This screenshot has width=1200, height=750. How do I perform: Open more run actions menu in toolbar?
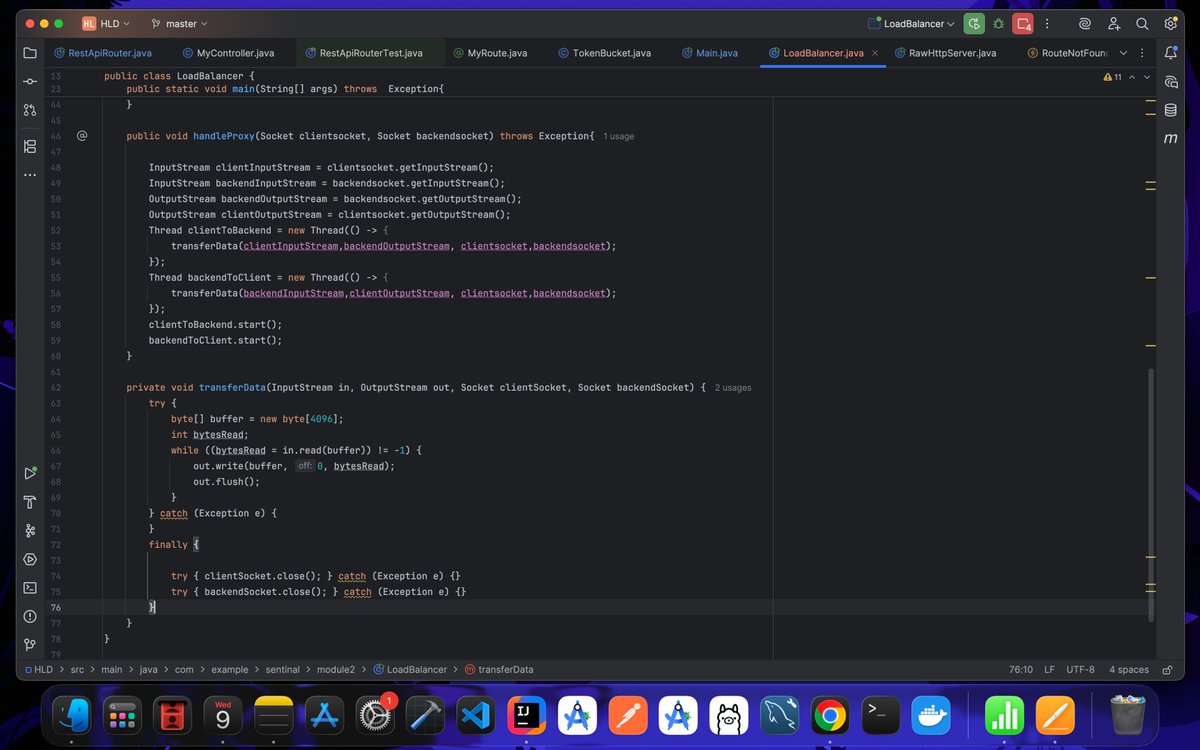pos(1046,23)
